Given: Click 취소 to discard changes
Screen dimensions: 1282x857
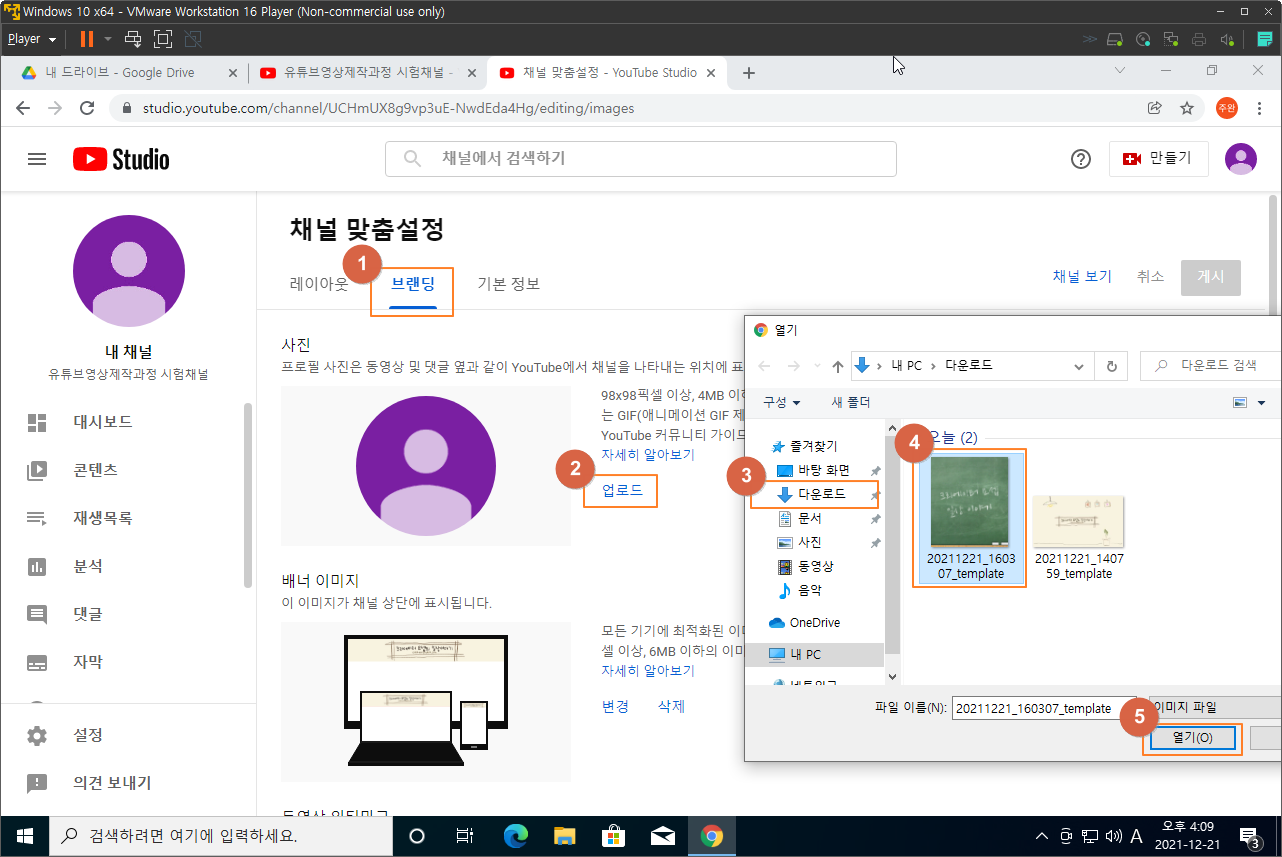Looking at the screenshot, I should coord(1150,277).
